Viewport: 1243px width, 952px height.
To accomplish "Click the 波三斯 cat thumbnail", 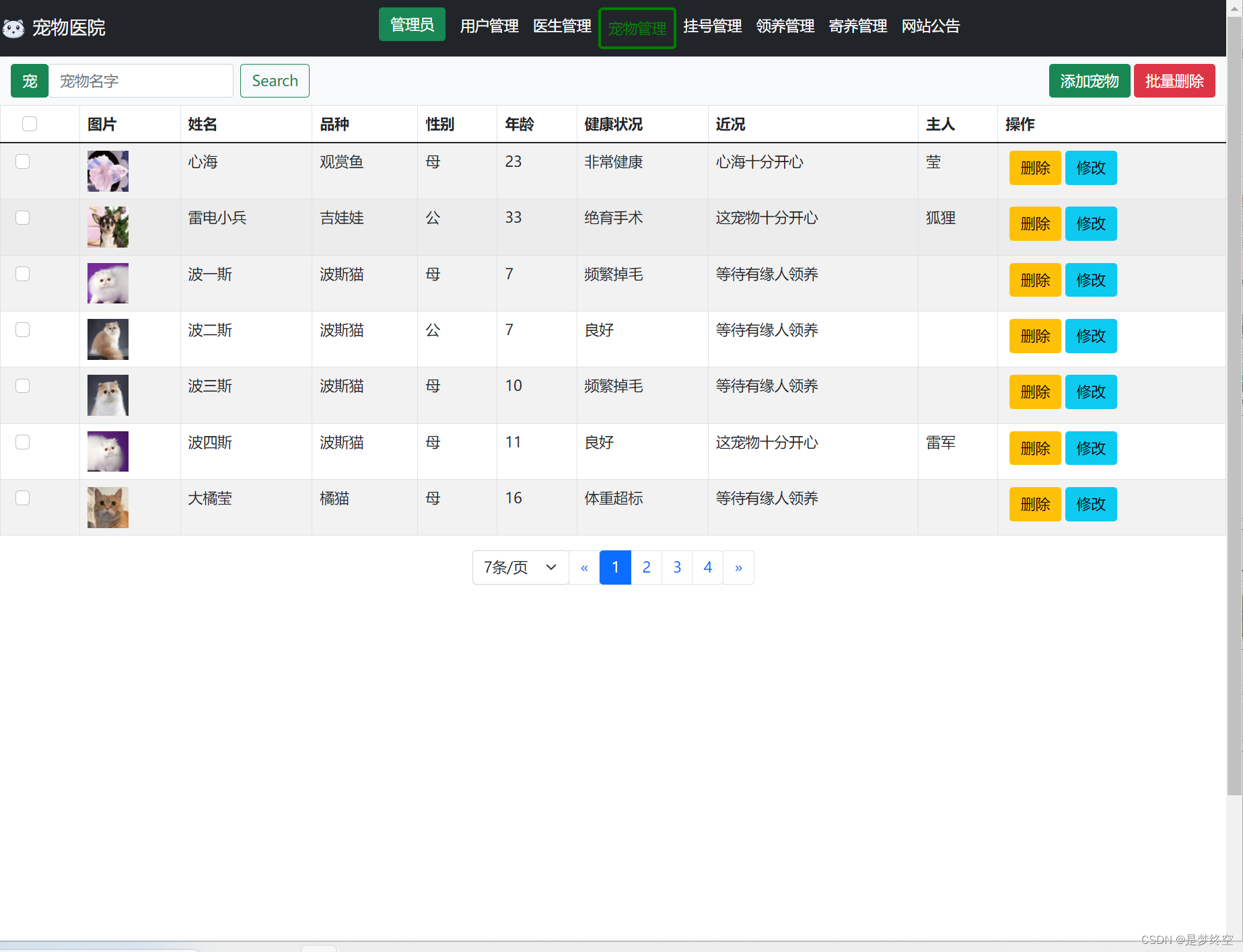I will pos(108,395).
